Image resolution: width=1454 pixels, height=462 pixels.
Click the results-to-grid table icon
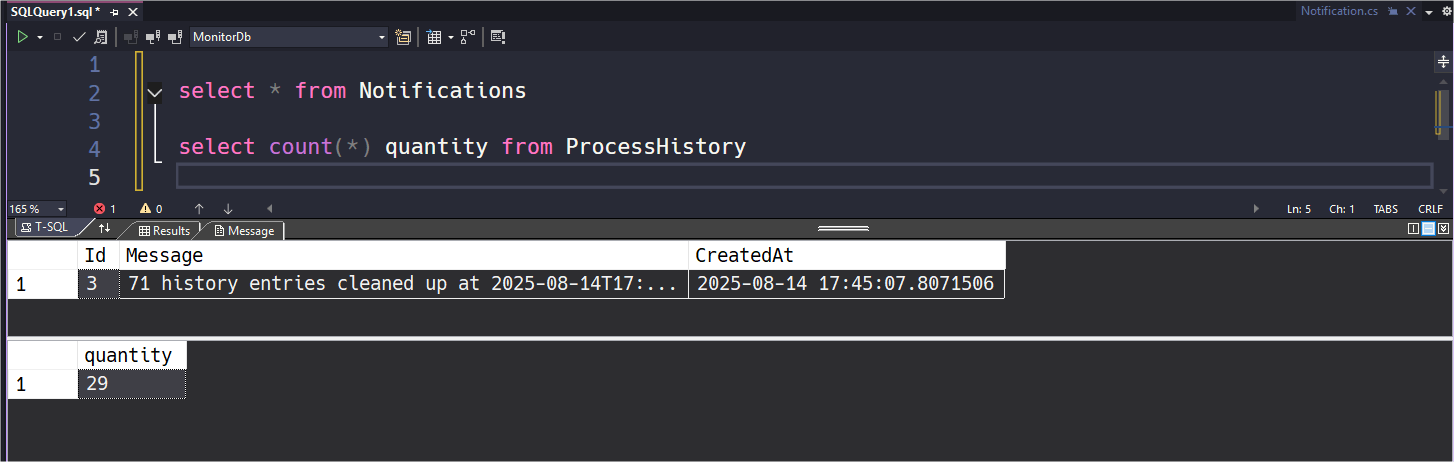pyautogui.click(x=434, y=37)
